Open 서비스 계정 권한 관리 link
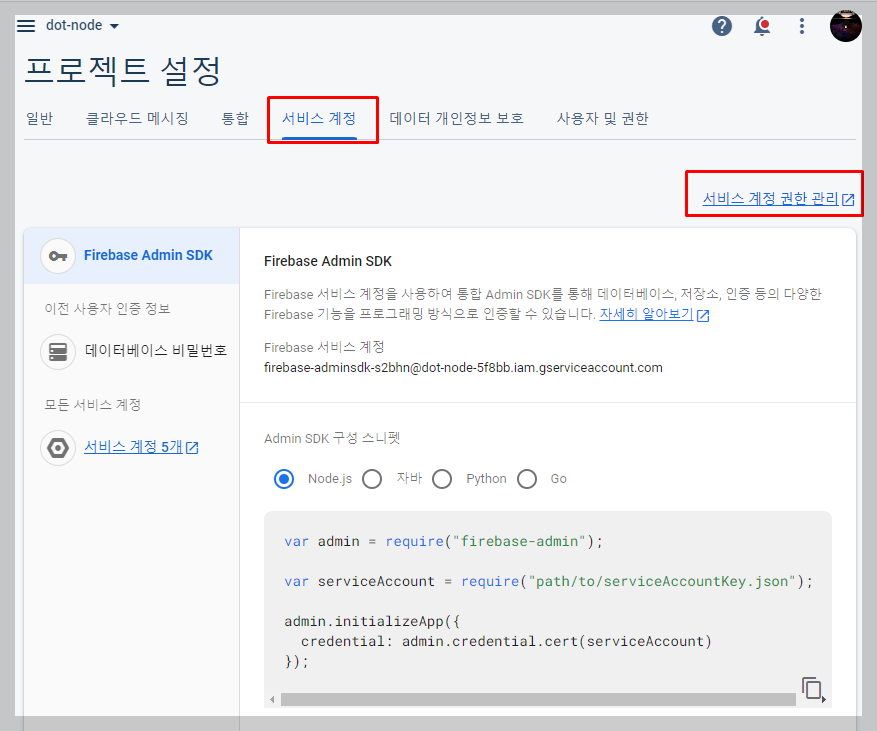 point(778,199)
